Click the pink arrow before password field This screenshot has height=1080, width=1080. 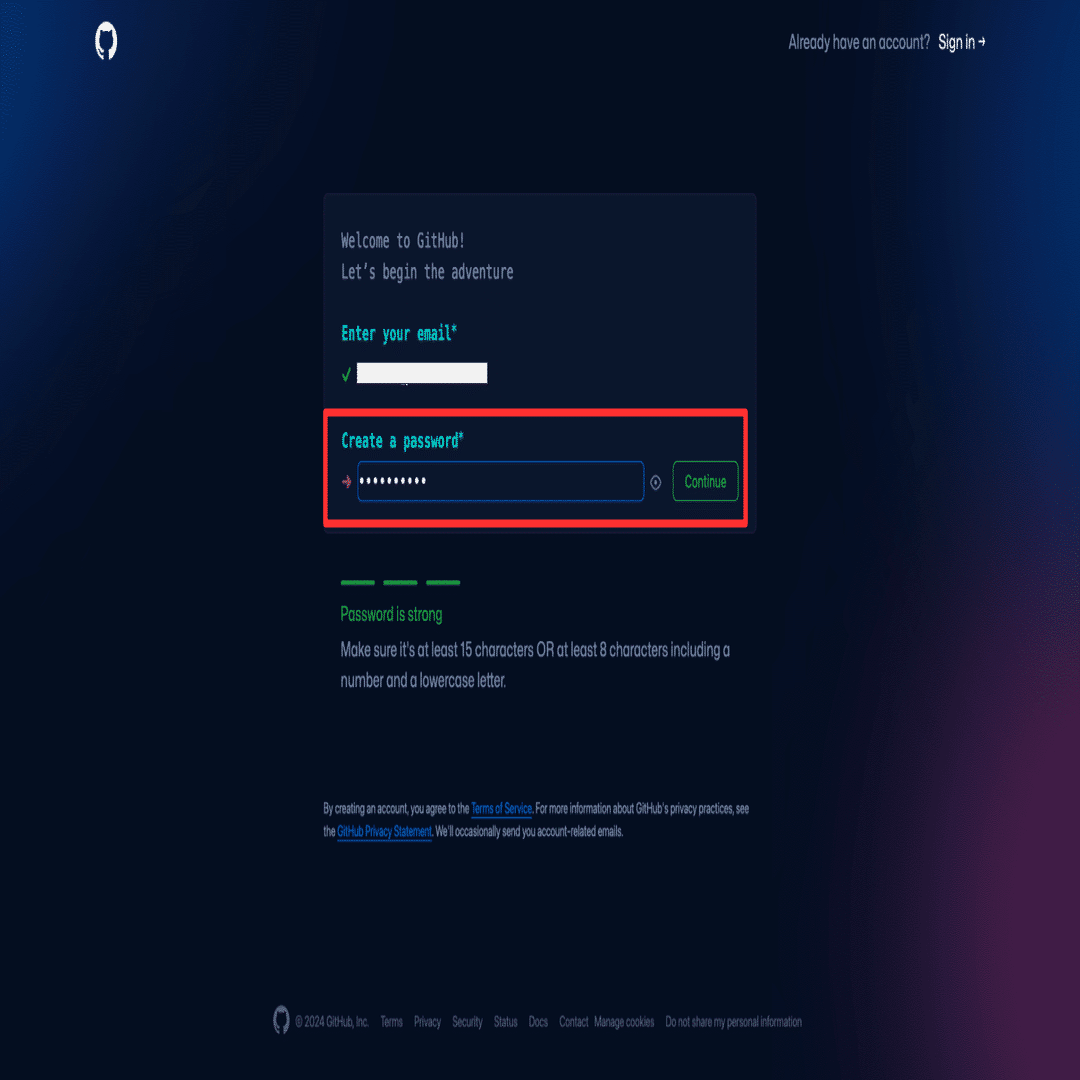(x=346, y=481)
